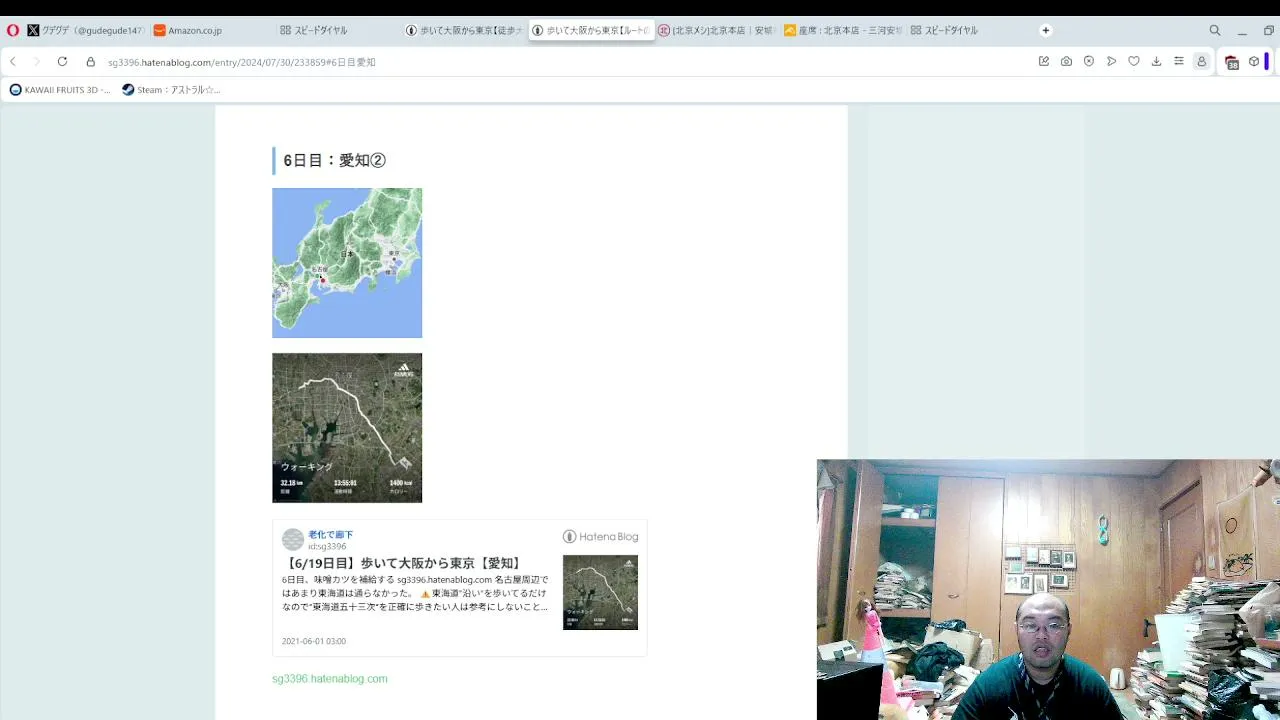Click the Hatena Blog logo in card
Viewport: 1280px width, 720px height.
pos(600,537)
